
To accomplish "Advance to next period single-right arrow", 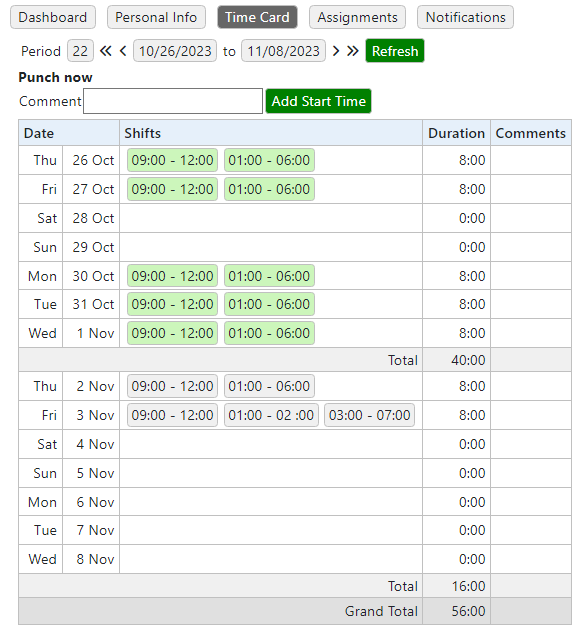I will click(336, 51).
